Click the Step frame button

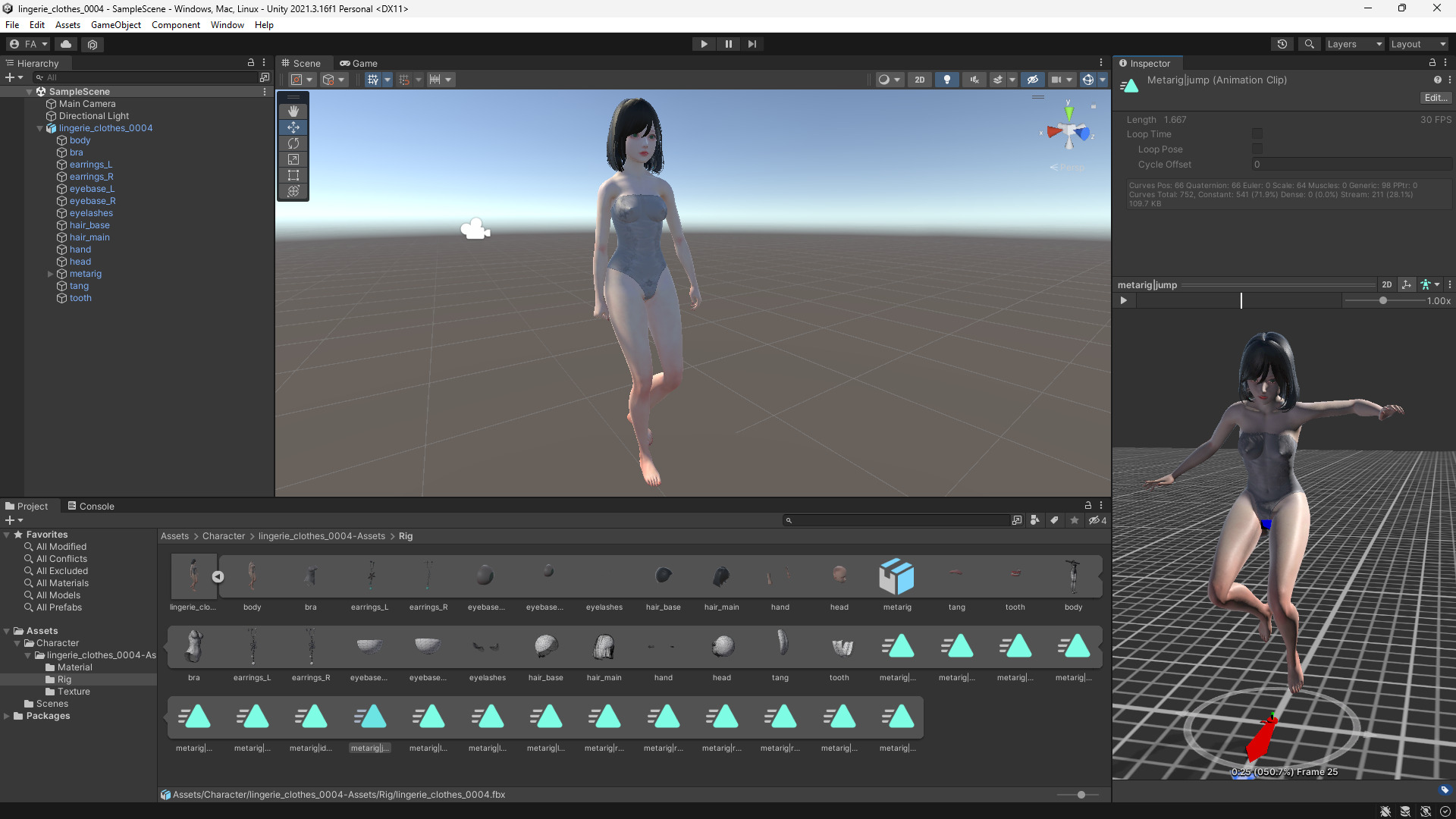point(752,44)
